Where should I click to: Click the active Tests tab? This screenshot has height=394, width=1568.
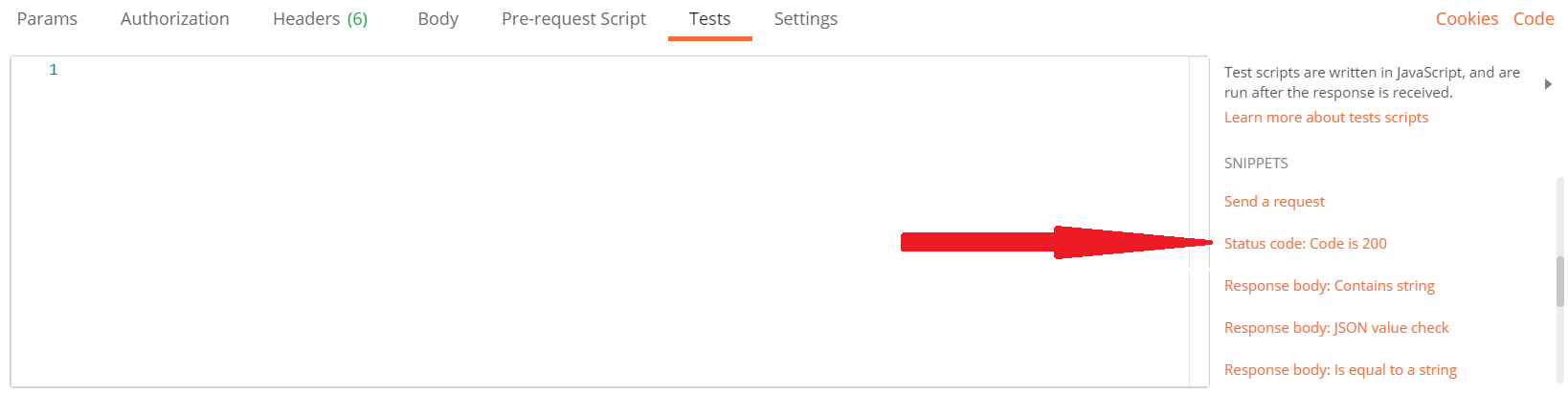[710, 19]
